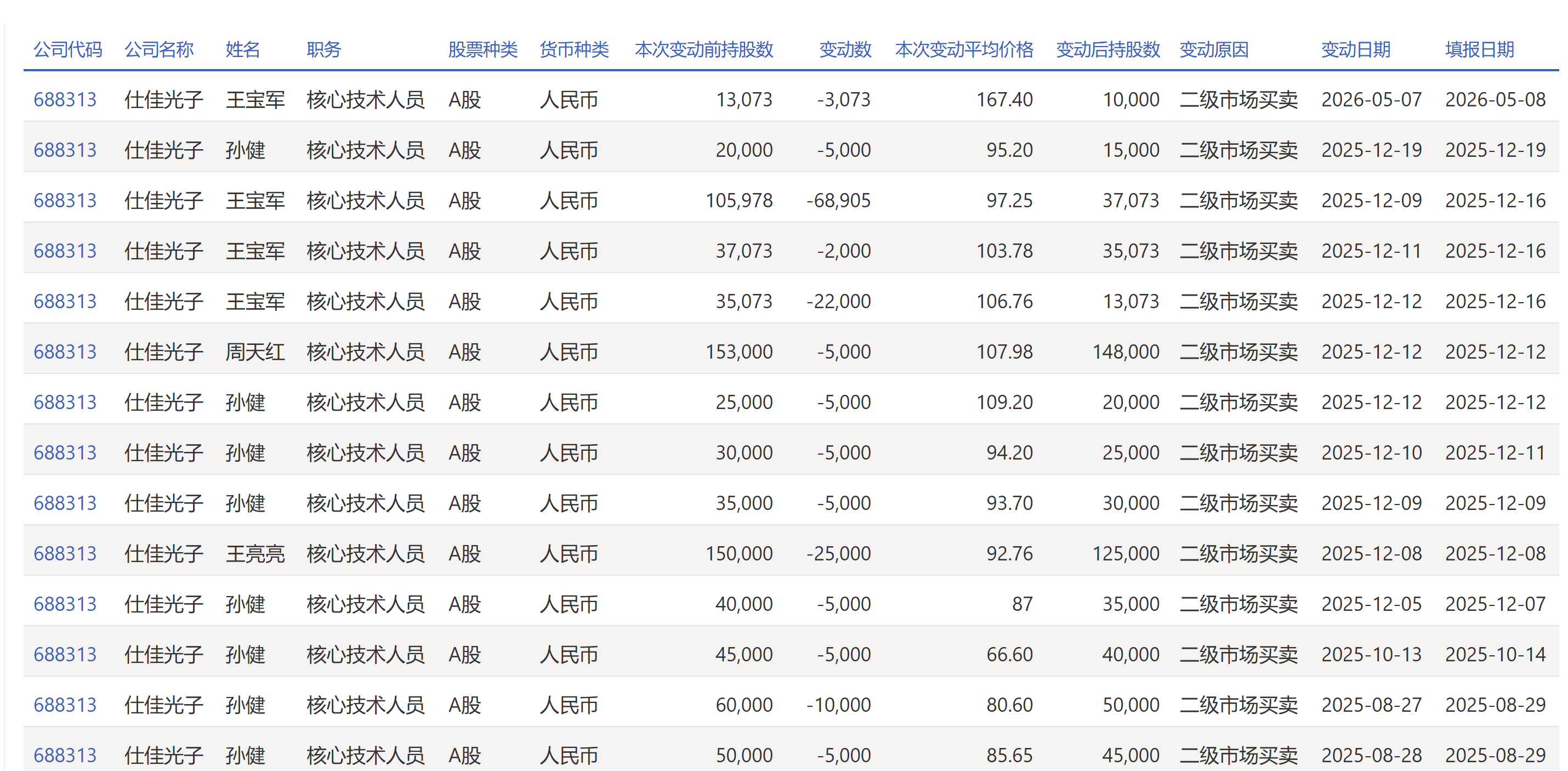This screenshot has height=771, width=1568.
Task: Select the change amount -10,000
Action: click(x=839, y=705)
